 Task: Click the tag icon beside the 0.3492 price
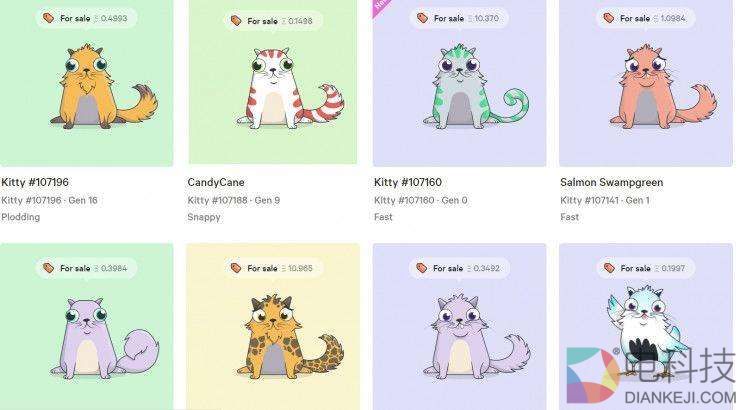point(422,268)
